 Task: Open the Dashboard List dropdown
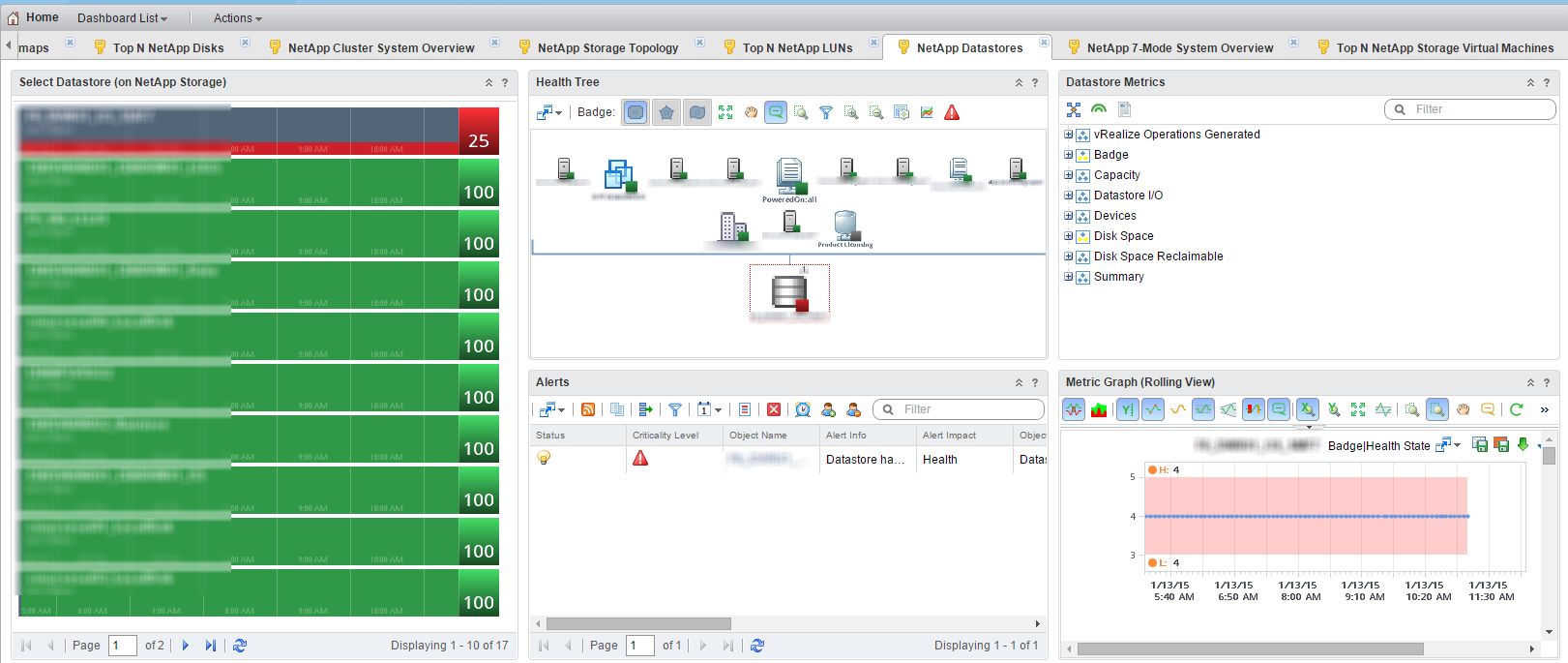122,18
